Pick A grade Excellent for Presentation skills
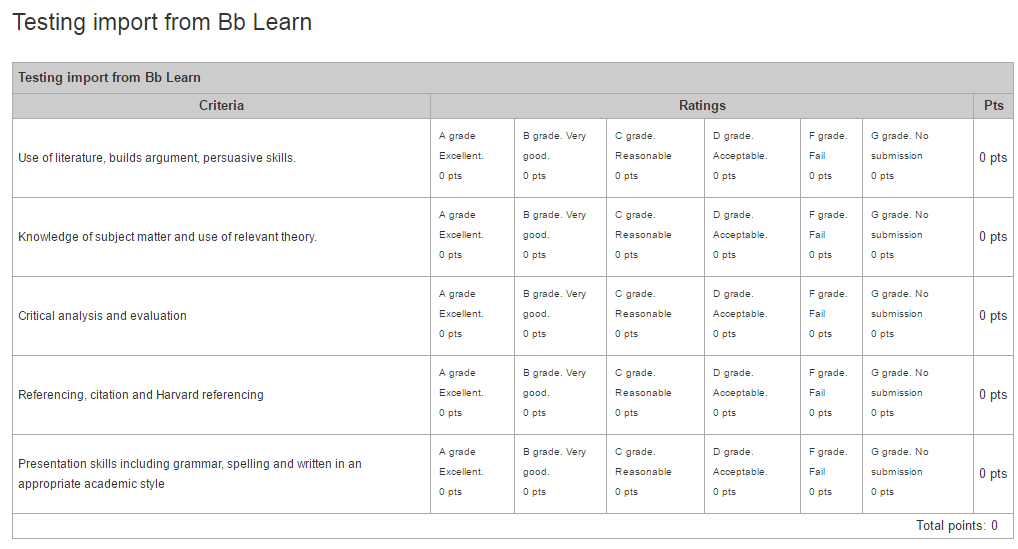This screenshot has height=549, width=1018. pyautogui.click(x=473, y=474)
